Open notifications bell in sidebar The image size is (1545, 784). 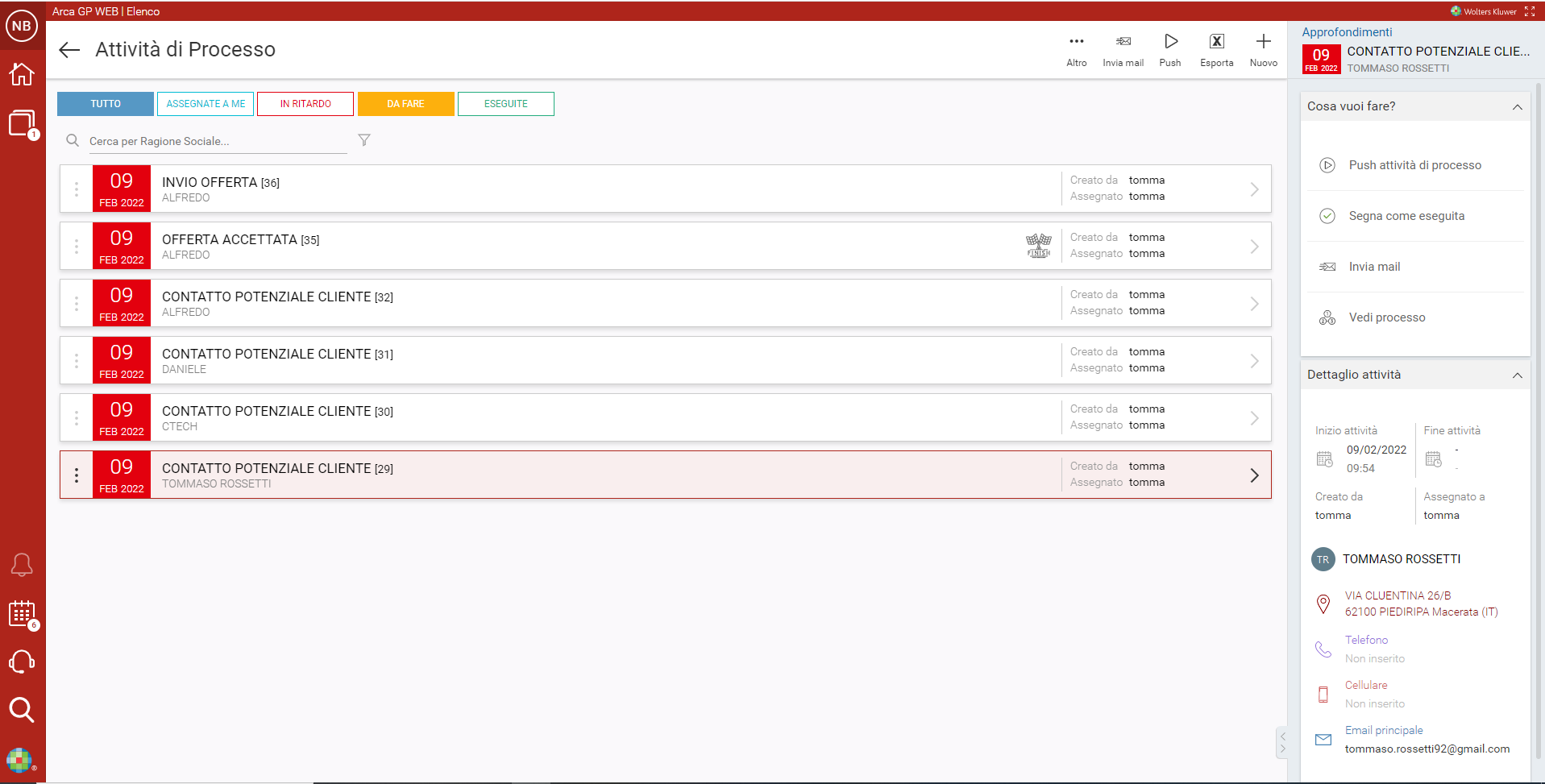point(22,565)
